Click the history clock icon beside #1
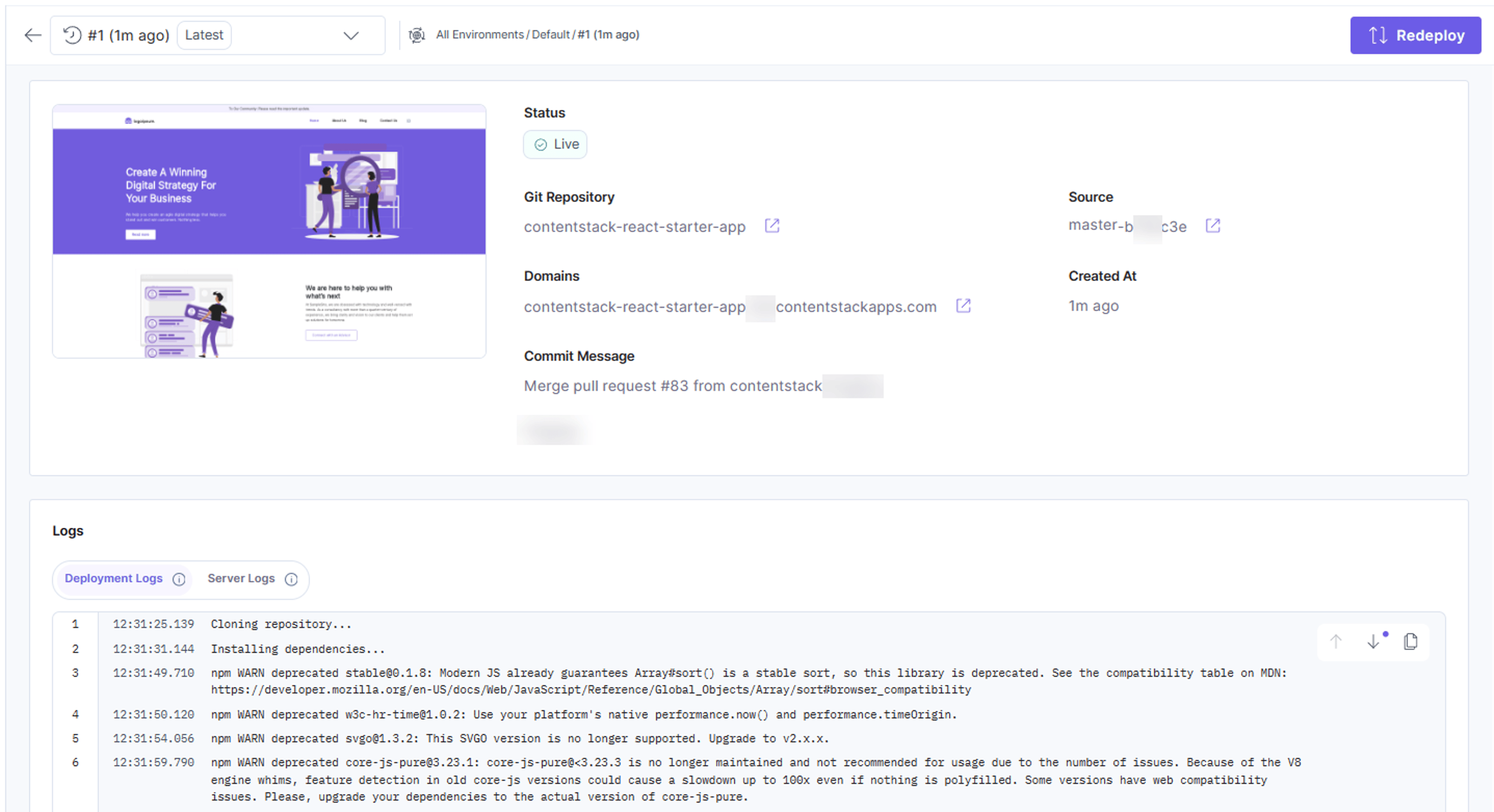The width and height of the screenshot is (1494, 812). click(72, 35)
